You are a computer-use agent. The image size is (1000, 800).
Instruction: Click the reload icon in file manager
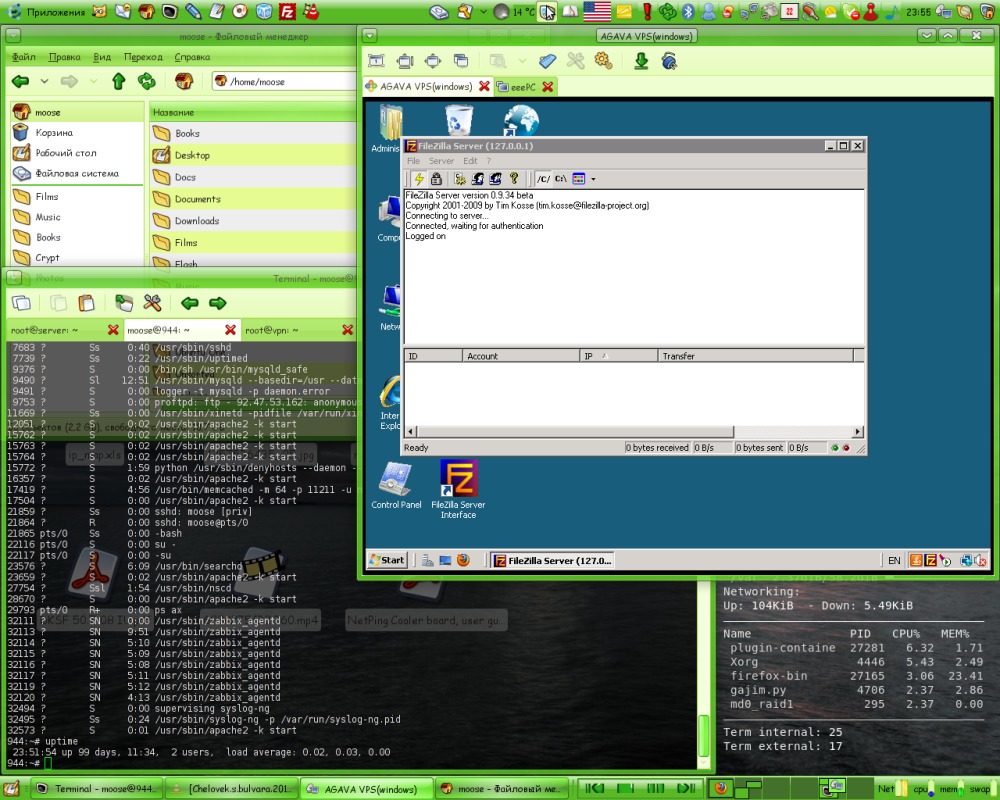[147, 81]
